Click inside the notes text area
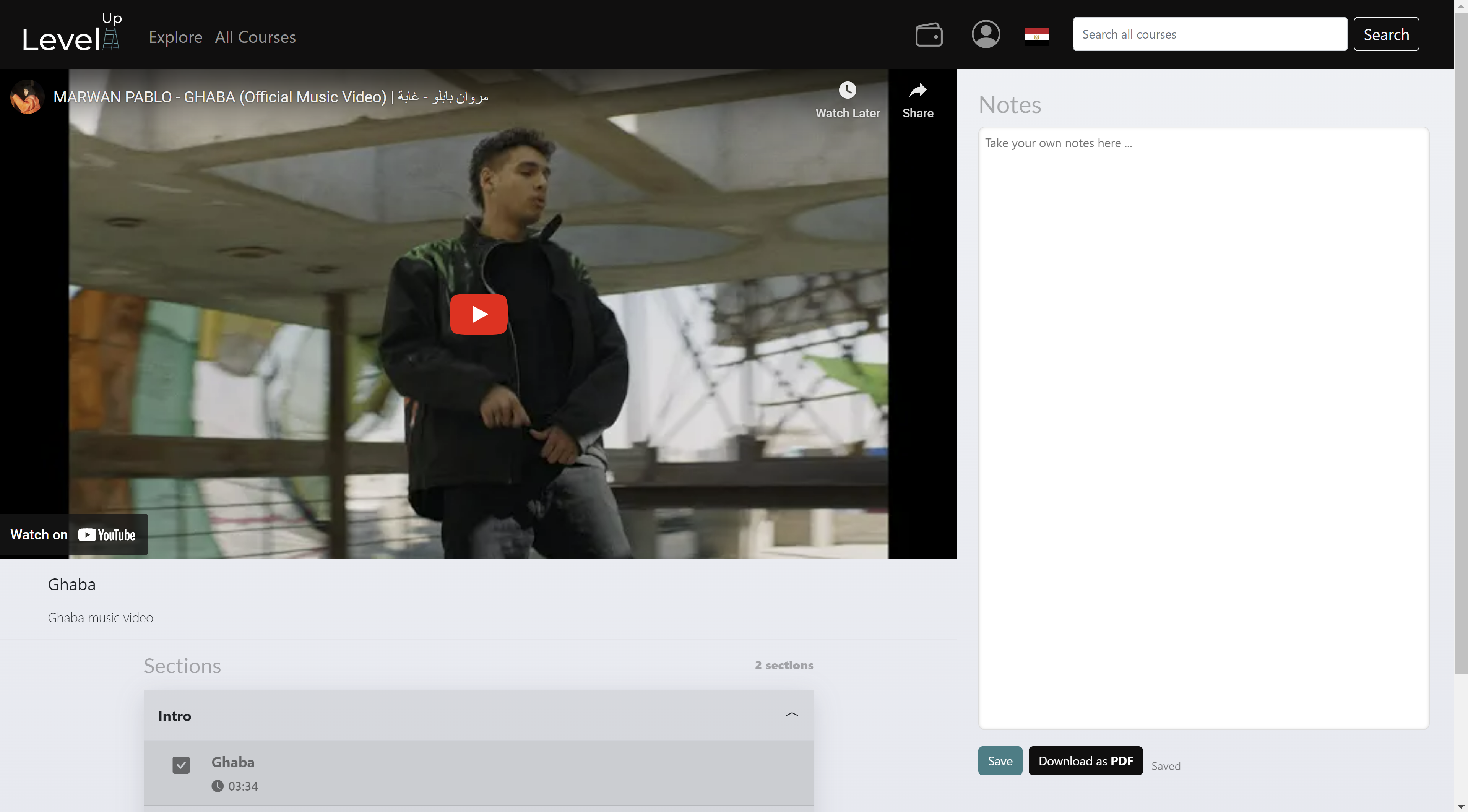Viewport: 1468px width, 812px height. (1203, 427)
